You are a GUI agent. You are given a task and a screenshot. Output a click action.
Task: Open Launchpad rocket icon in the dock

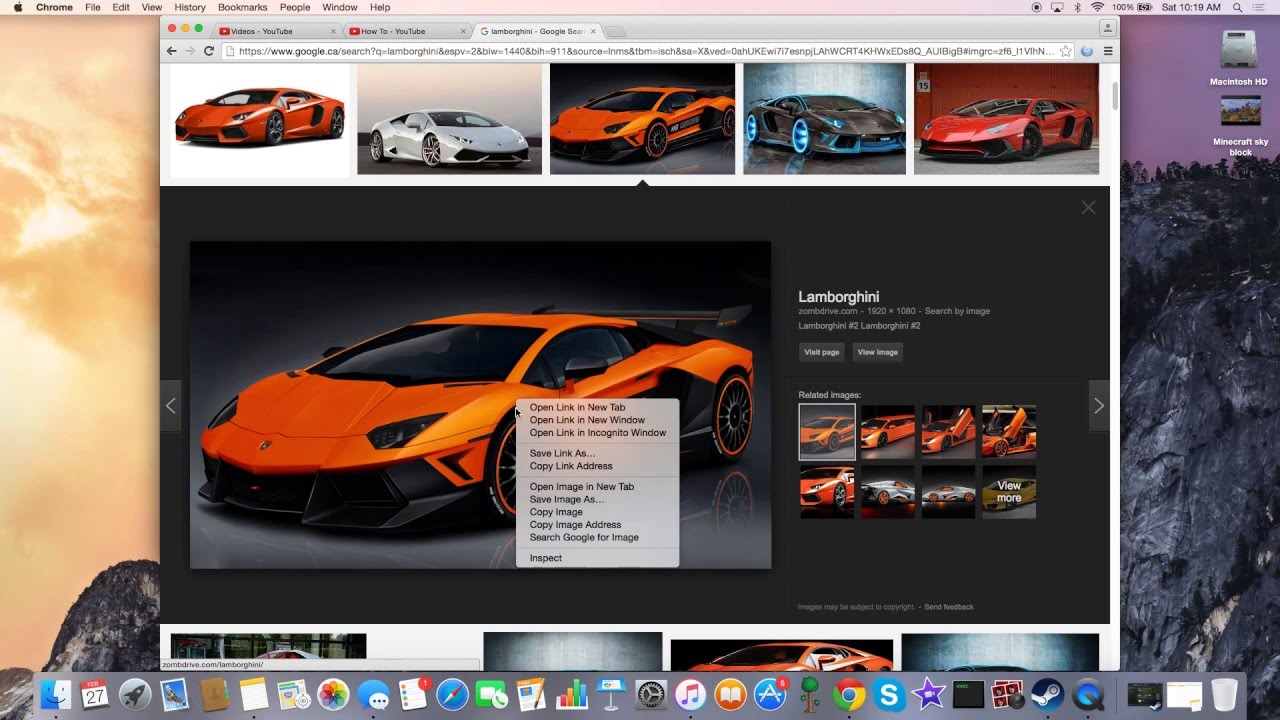(134, 693)
